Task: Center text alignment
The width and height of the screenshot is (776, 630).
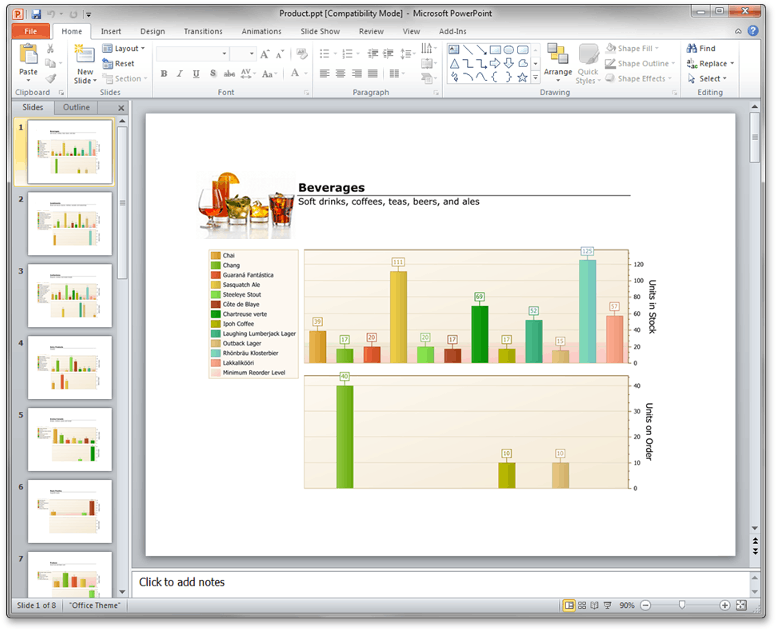Action: (x=340, y=74)
